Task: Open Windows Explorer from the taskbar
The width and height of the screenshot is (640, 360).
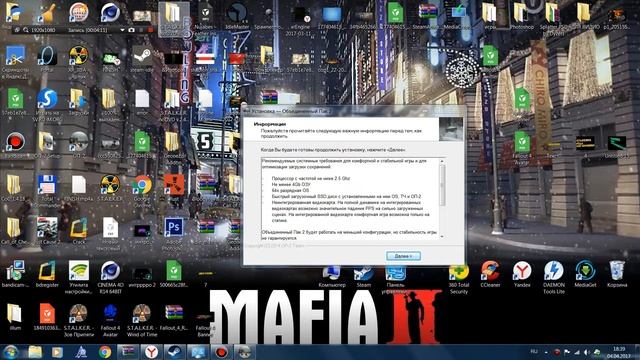Action: coord(35,352)
